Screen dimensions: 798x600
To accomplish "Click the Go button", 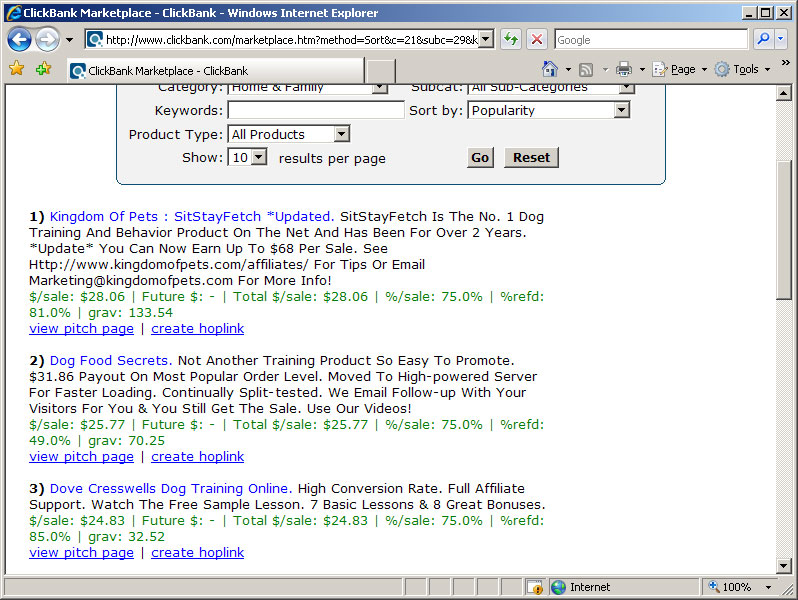I will (480, 157).
